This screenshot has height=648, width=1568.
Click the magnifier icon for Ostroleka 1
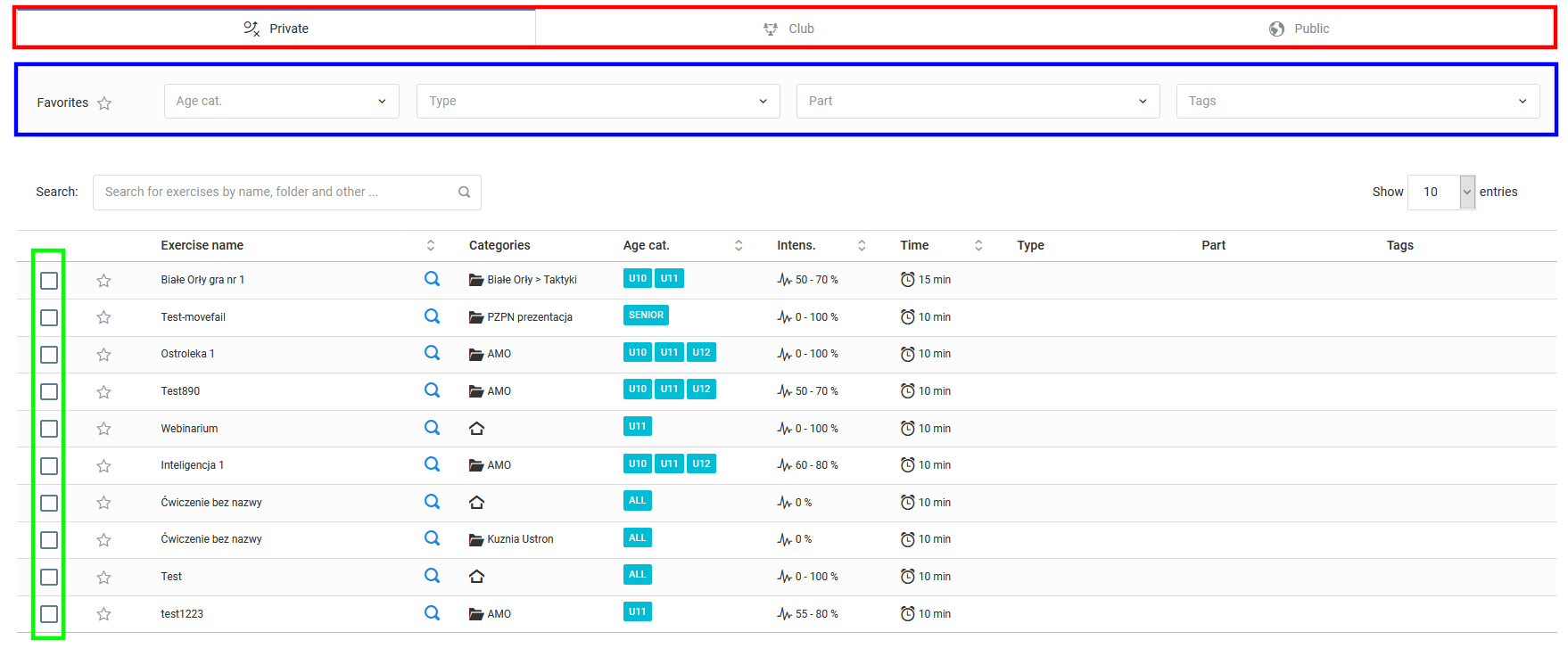pos(432,353)
